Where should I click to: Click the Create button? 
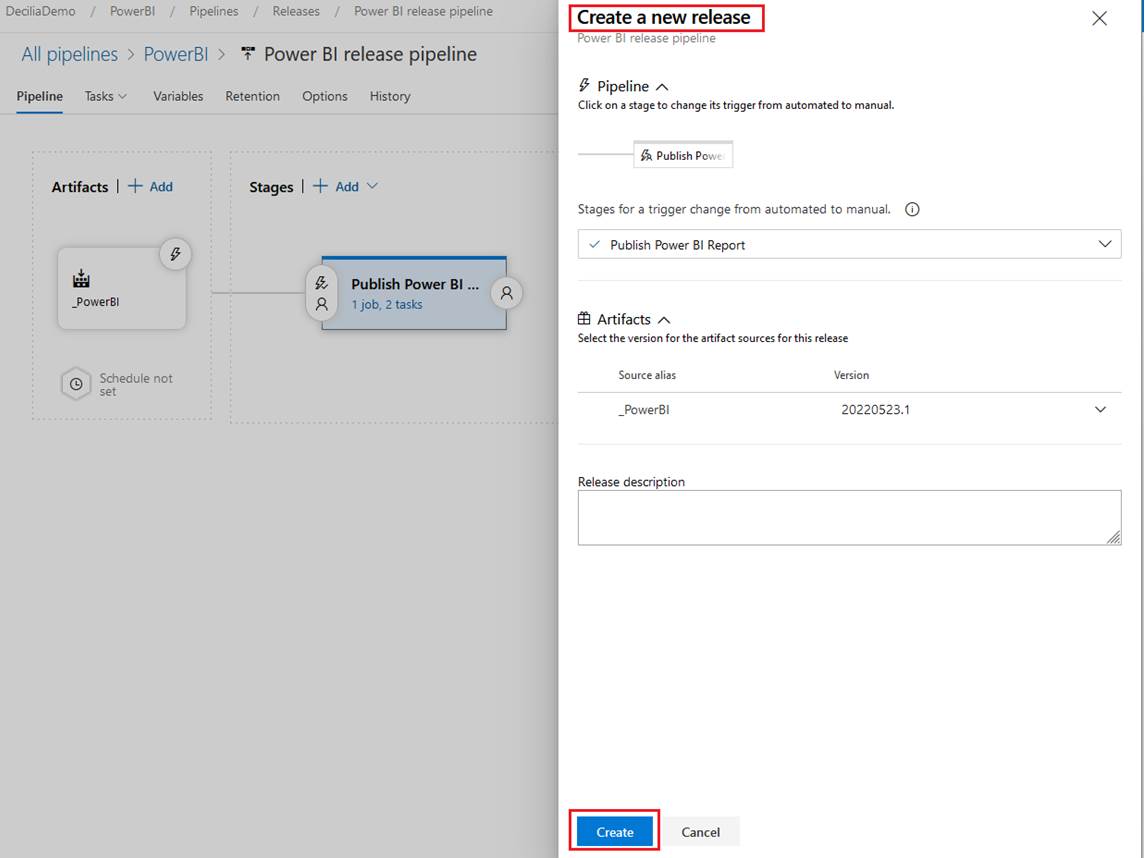[x=614, y=832]
